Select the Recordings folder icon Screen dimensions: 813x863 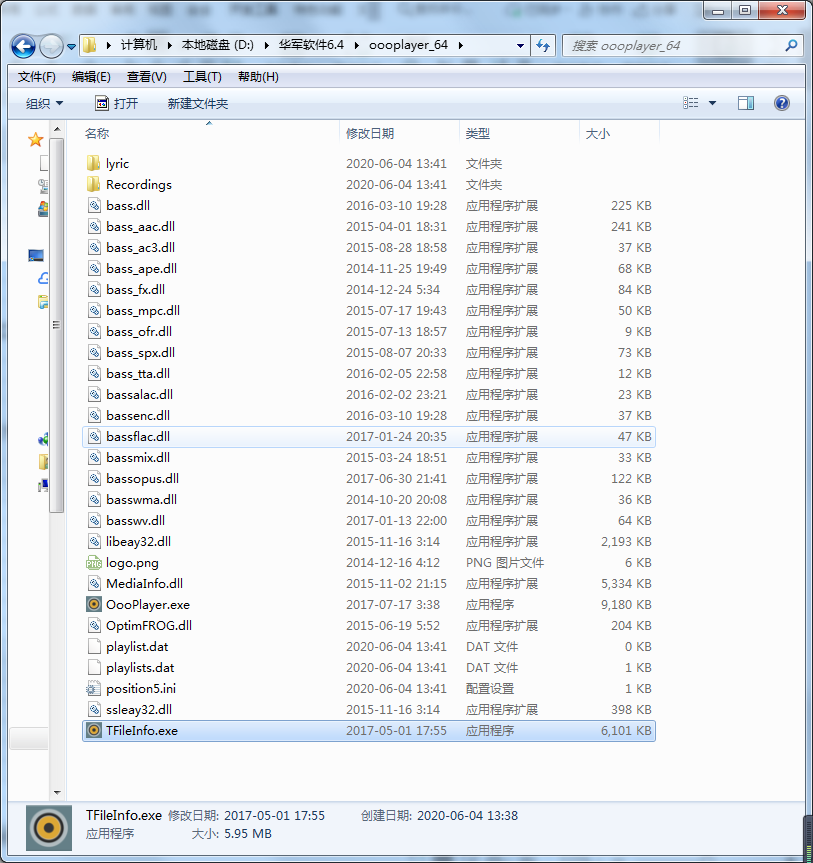pos(94,184)
